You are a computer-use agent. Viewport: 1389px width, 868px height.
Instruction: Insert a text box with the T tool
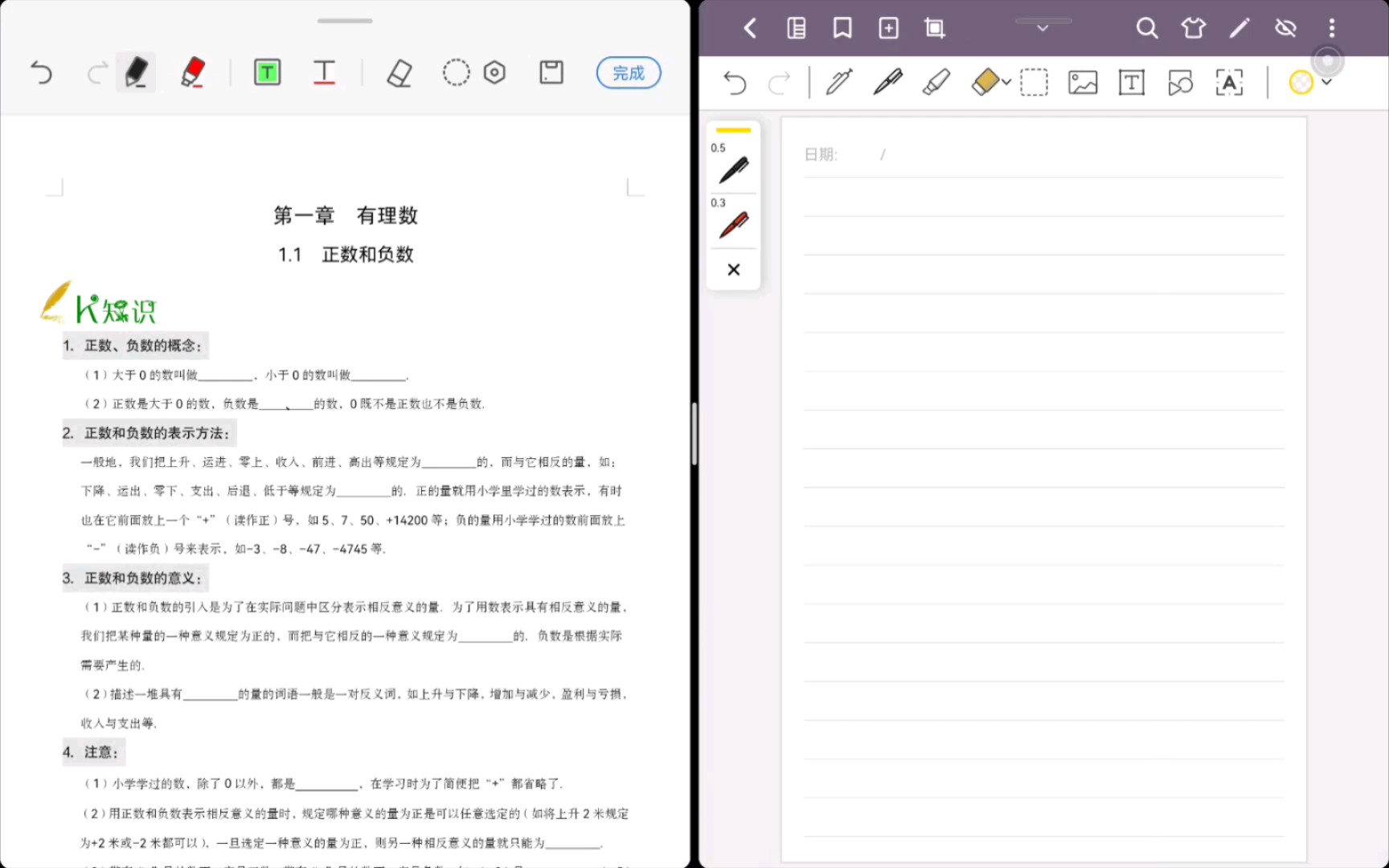click(1131, 81)
